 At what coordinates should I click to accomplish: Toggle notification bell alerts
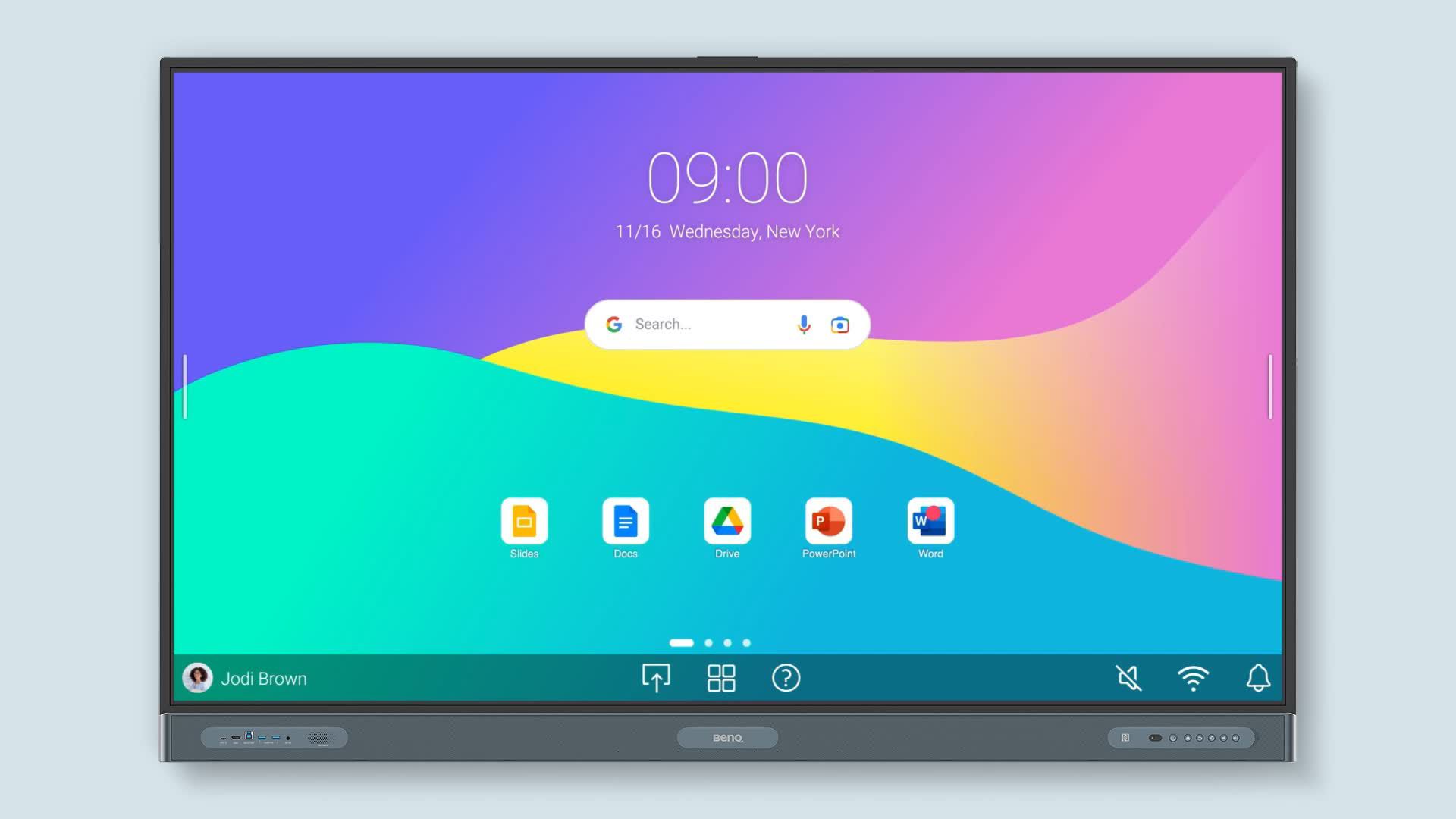click(1258, 678)
